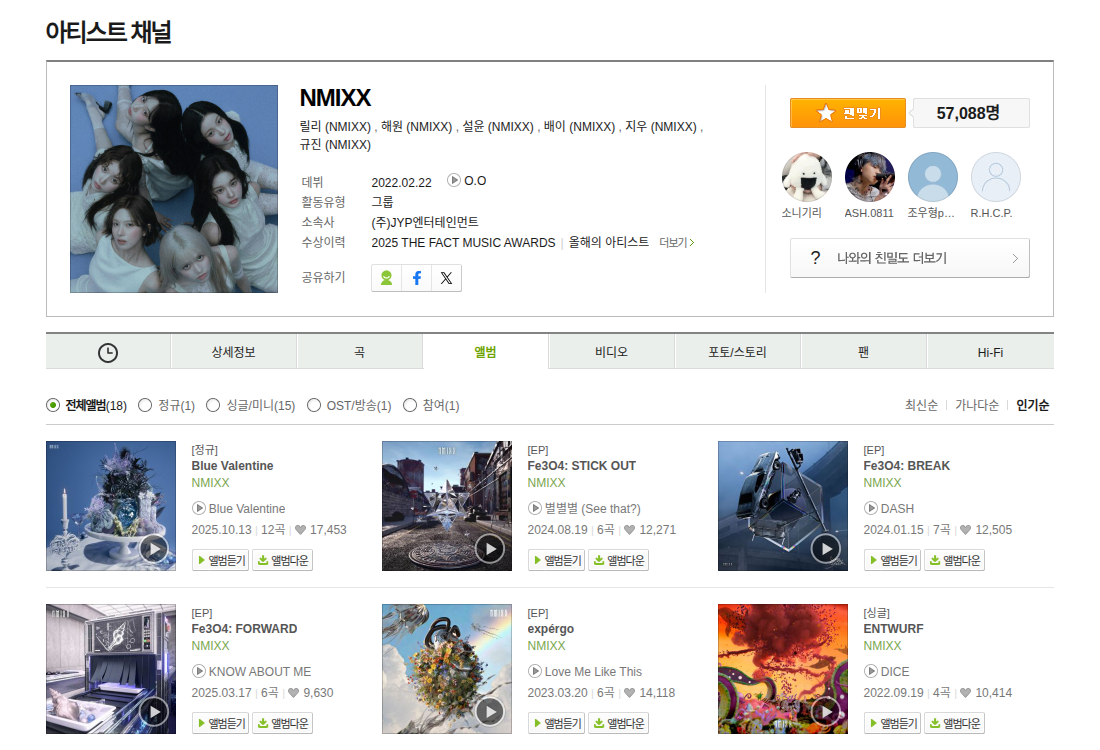Click 앨범듣기 for Fe3O4: FORWARD
Image resolution: width=1100 pixels, height=750 pixels.
(220, 723)
